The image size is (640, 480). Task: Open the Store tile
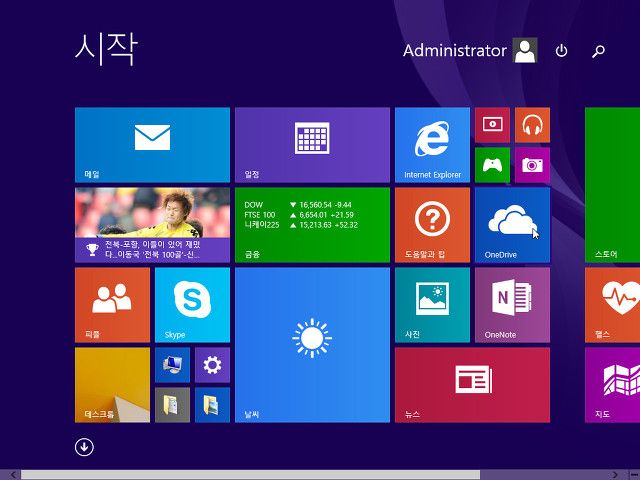pos(612,185)
